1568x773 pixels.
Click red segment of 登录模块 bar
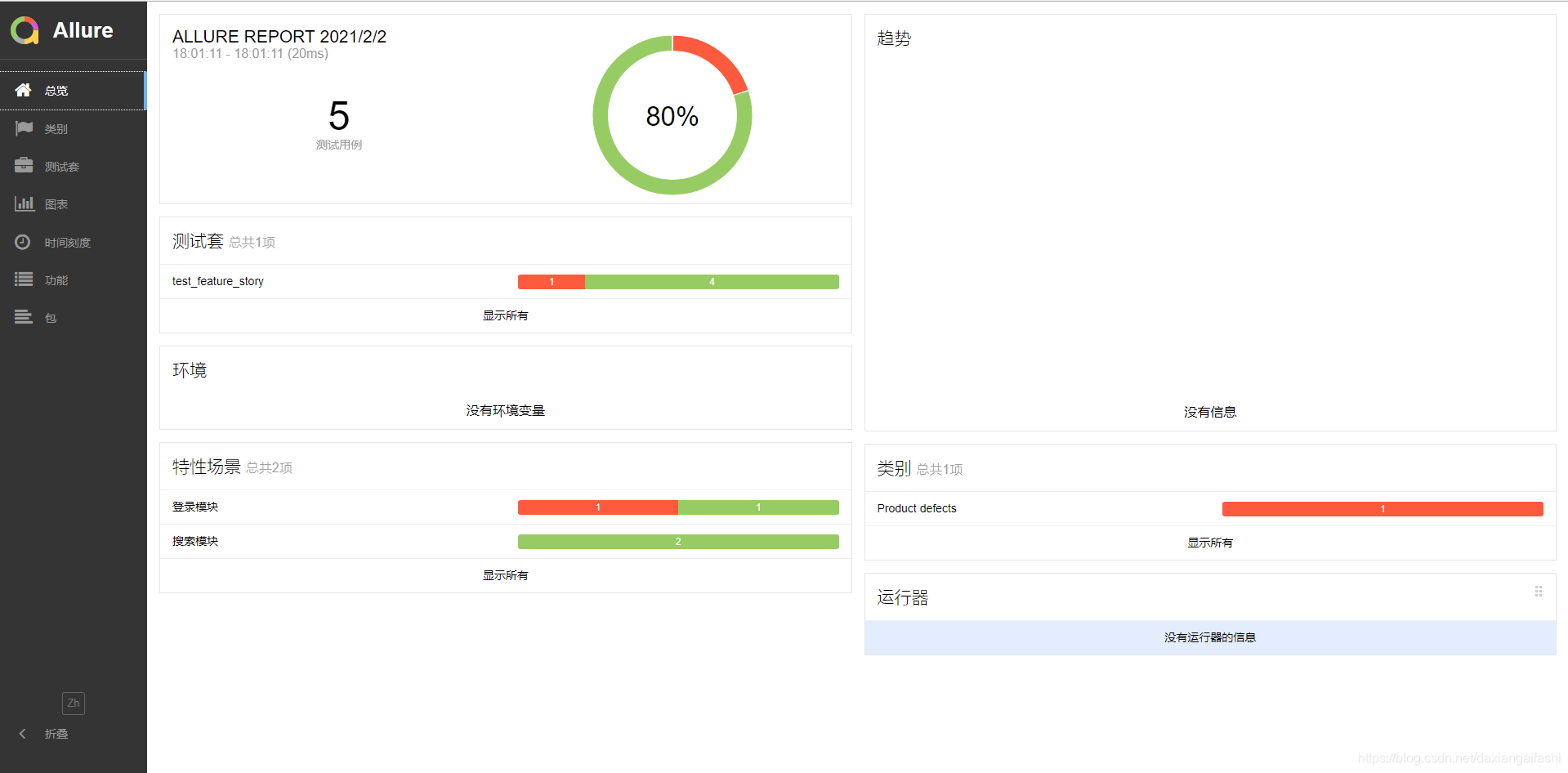[x=598, y=507]
